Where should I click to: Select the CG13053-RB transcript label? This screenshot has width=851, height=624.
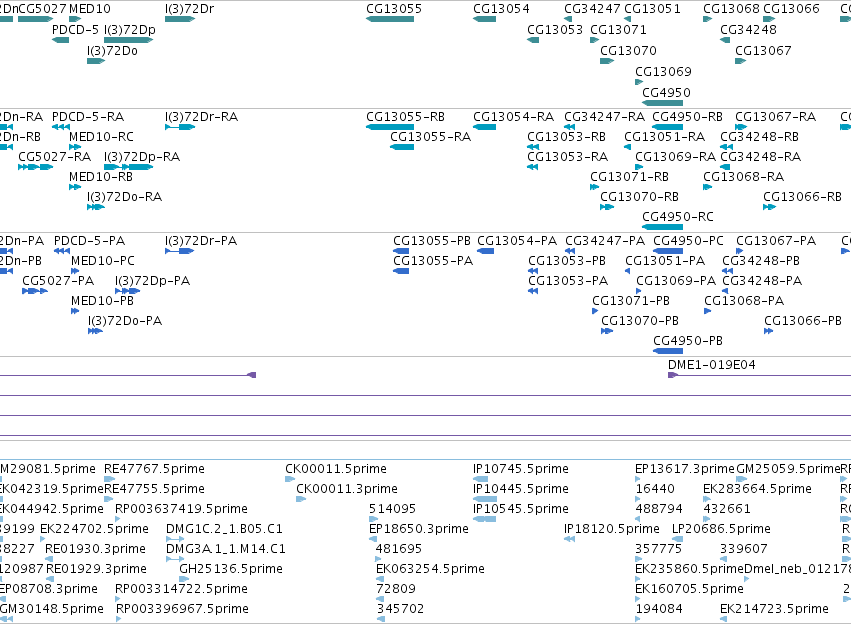[x=566, y=137]
